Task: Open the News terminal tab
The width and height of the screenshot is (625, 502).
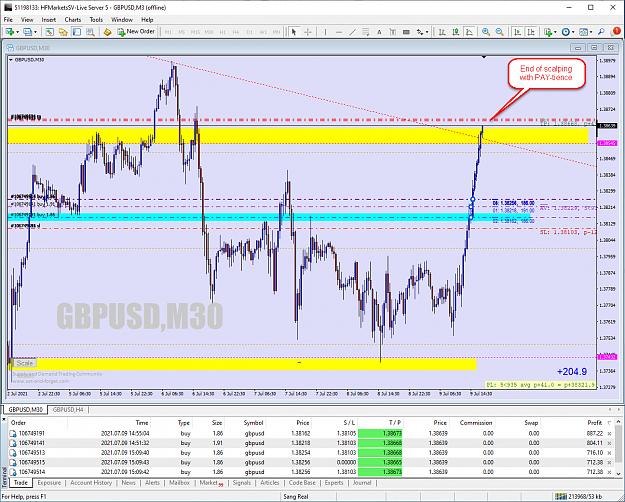Action: 128,483
